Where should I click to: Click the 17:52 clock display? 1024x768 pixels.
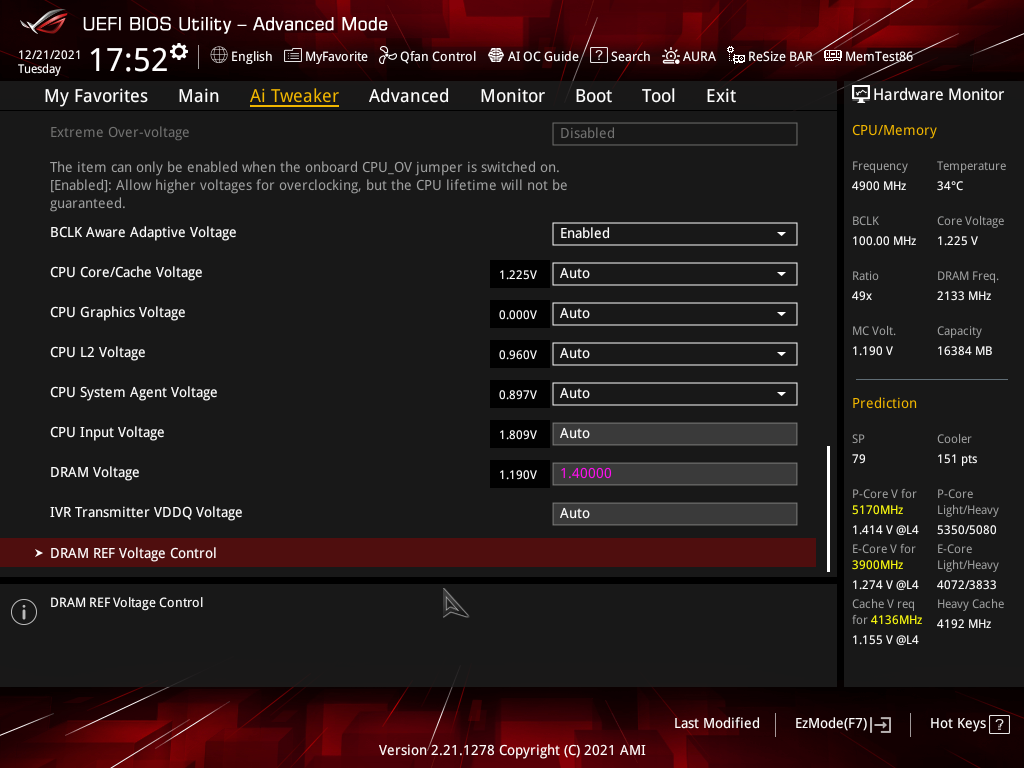pos(129,59)
